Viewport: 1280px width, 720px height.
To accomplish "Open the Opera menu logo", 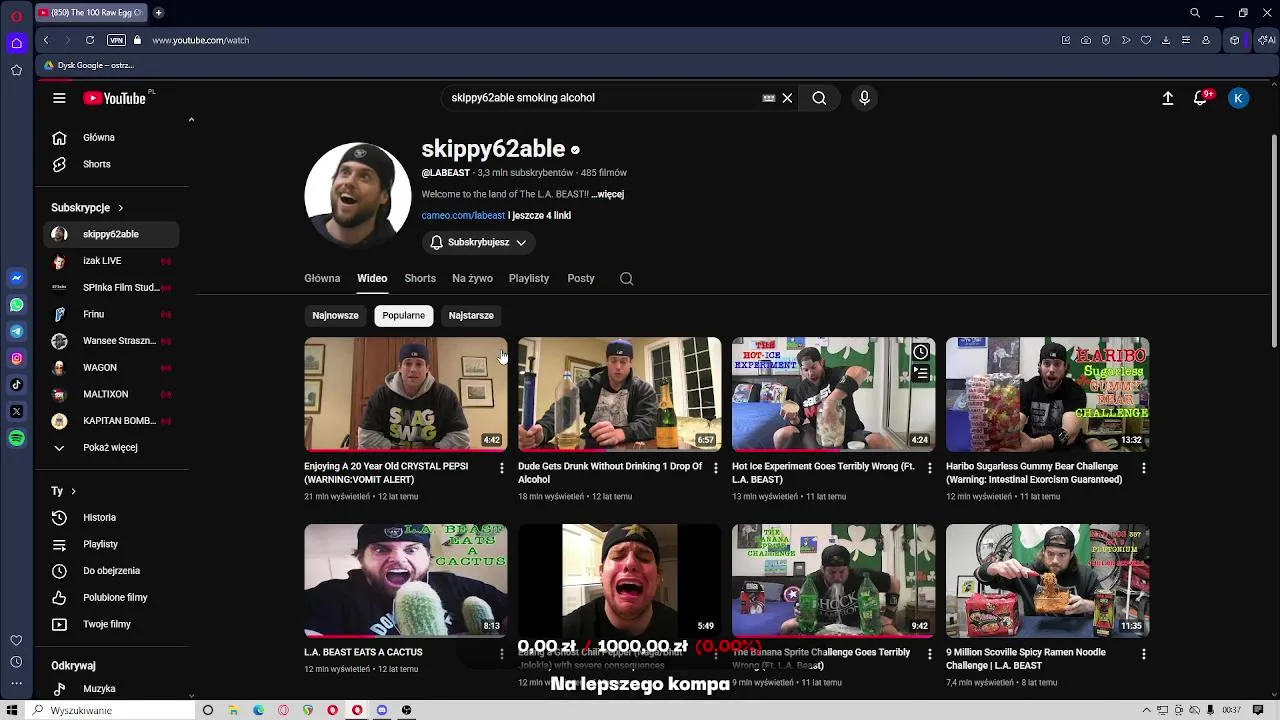I will 16,15.
